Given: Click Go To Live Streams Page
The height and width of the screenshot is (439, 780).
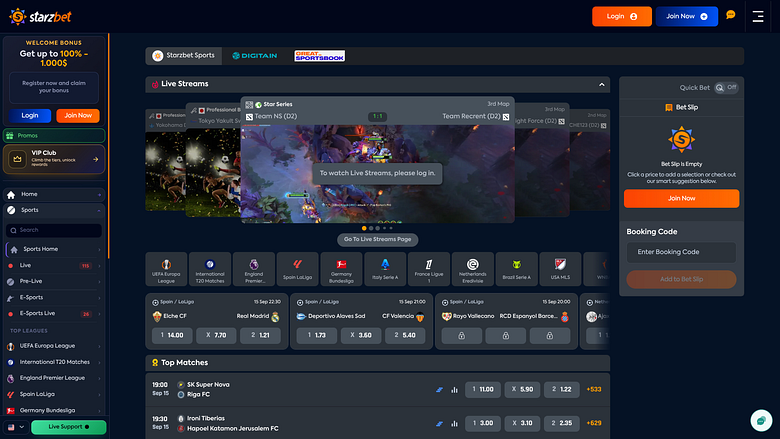Looking at the screenshot, I should 378,240.
